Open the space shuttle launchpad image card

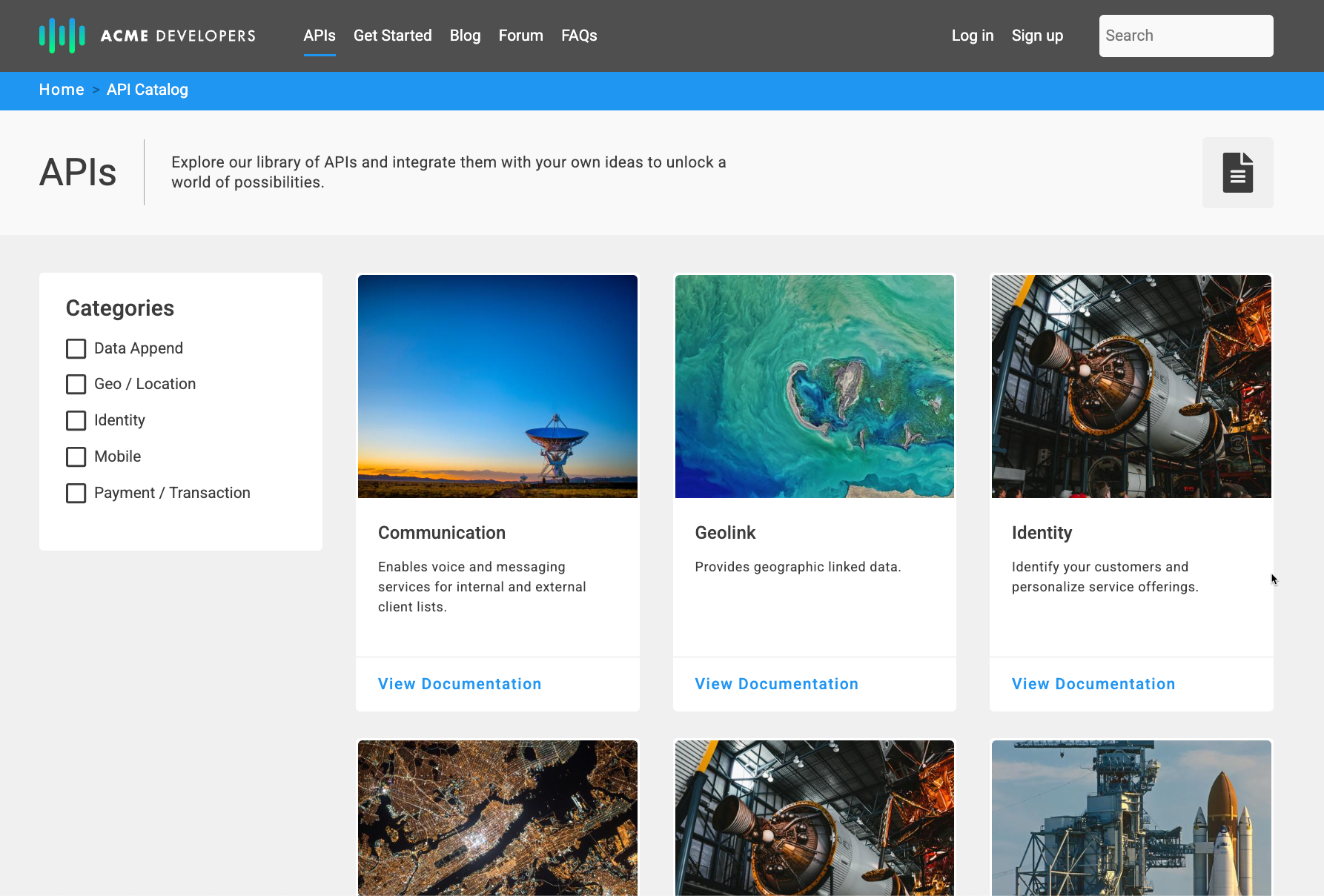[x=1131, y=818]
